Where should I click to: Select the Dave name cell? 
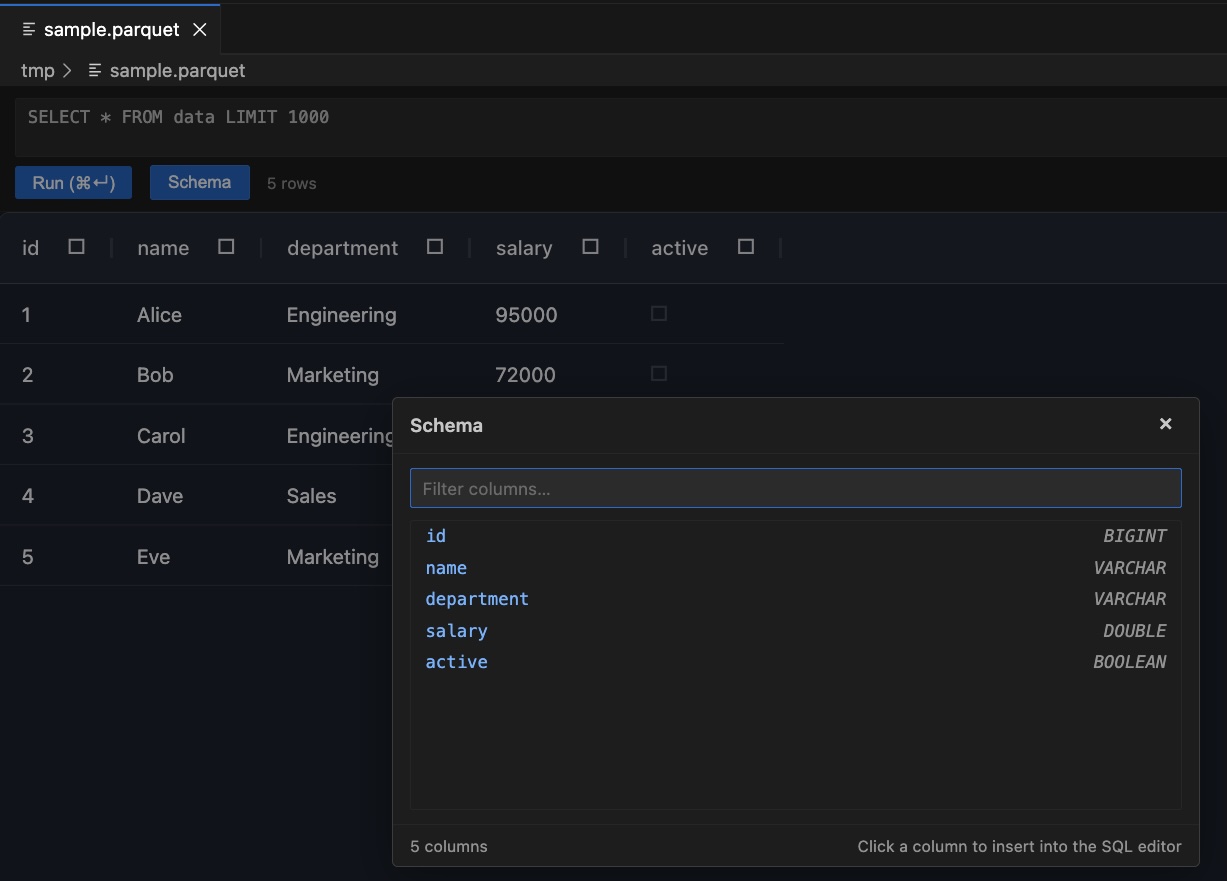[x=160, y=496]
